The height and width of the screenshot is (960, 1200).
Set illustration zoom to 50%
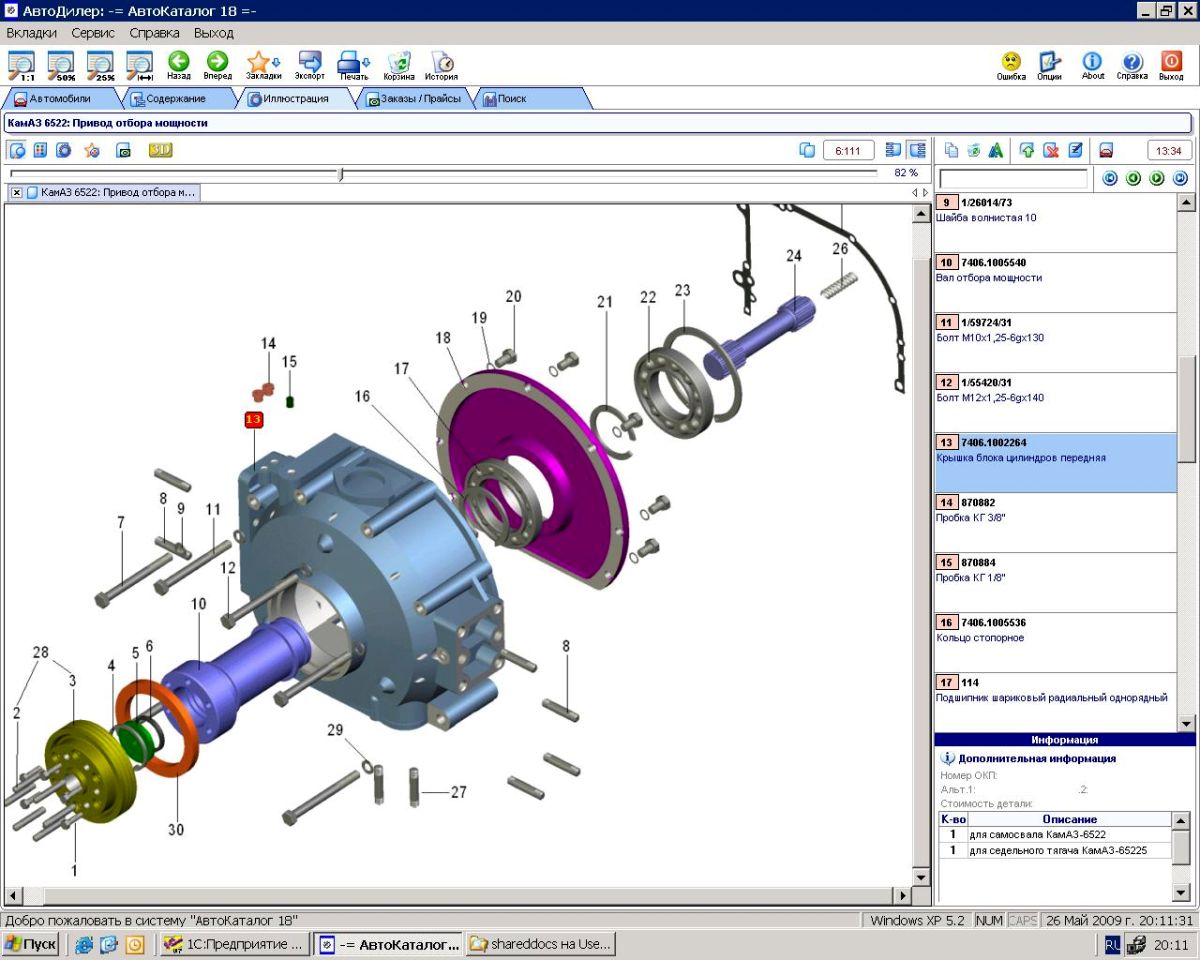(61, 66)
